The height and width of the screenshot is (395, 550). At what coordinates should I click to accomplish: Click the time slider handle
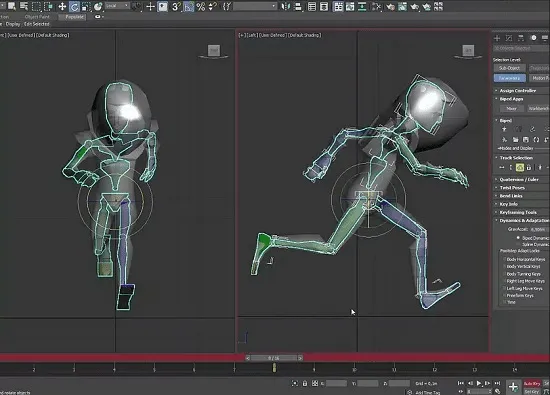[x=274, y=358]
